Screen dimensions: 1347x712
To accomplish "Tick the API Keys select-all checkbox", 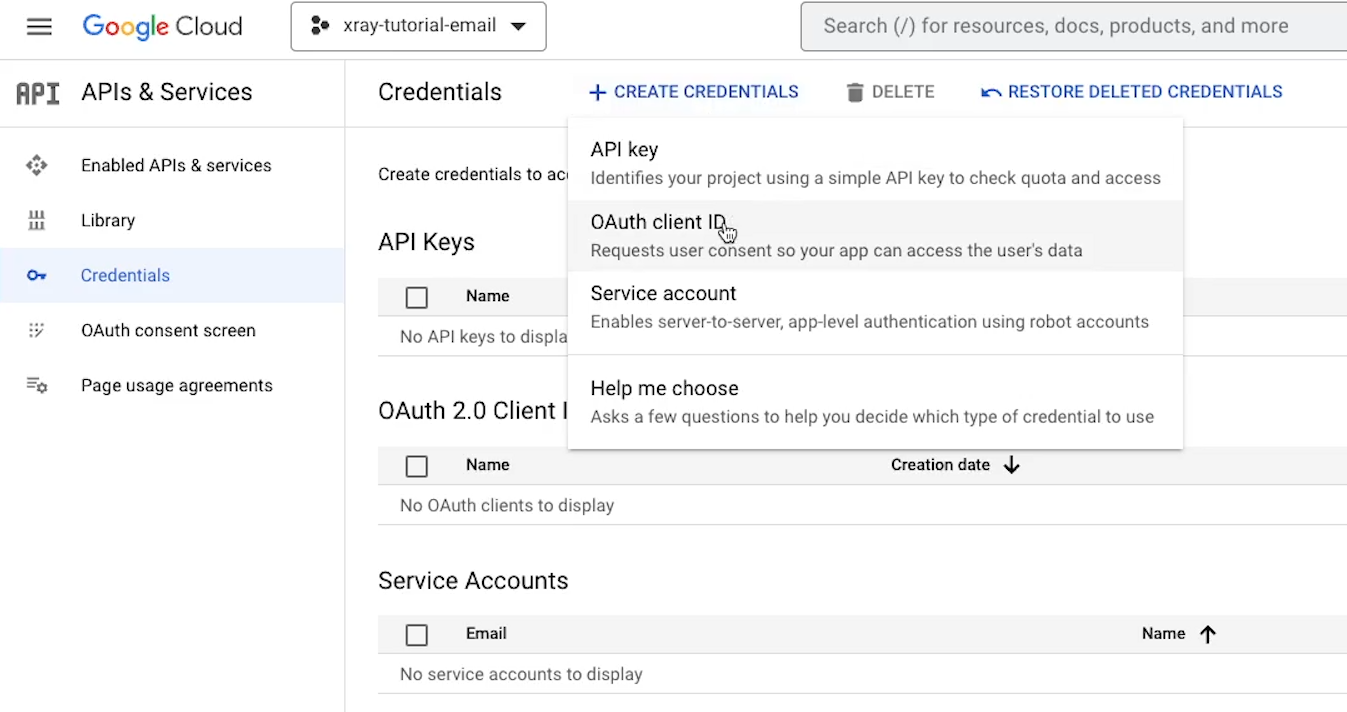I will coord(417,297).
